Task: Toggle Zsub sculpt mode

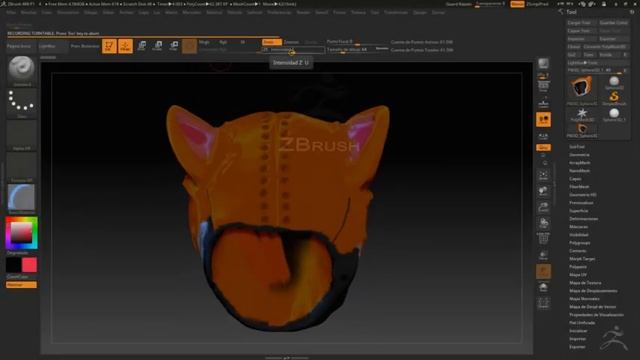Action: 291,42
